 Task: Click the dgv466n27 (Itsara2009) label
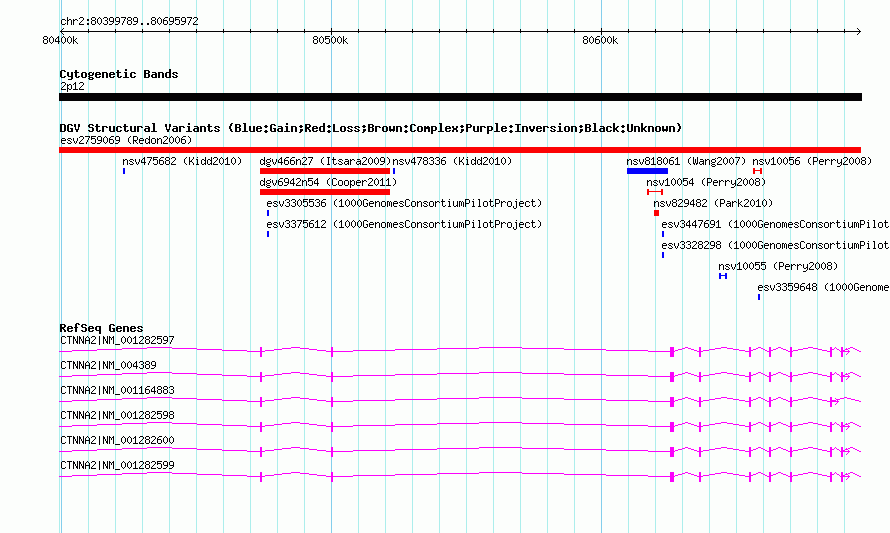click(x=325, y=161)
